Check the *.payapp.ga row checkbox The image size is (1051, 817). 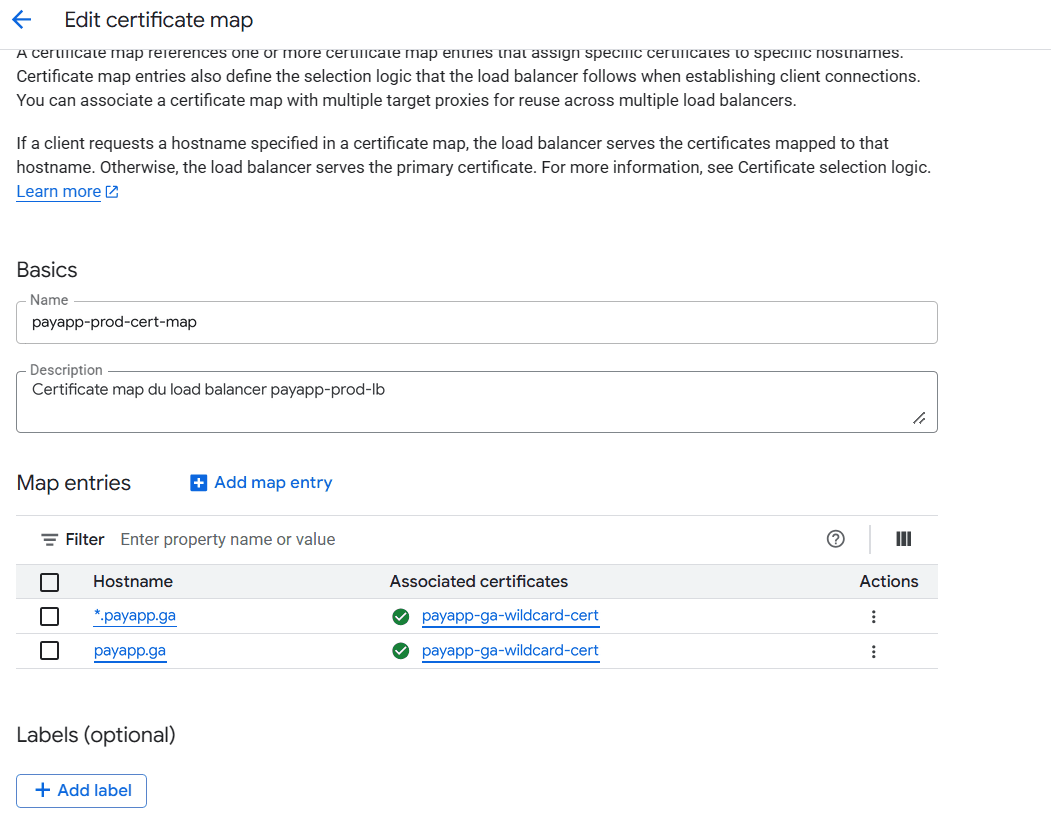pos(50,617)
